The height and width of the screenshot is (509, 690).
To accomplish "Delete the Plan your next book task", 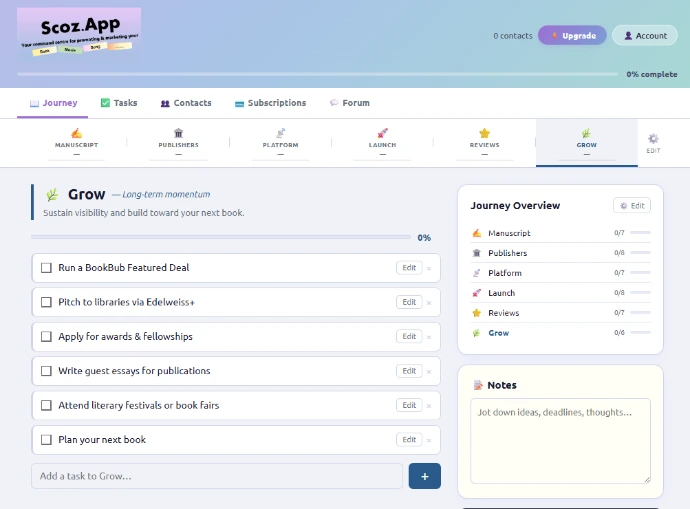I will [429, 440].
